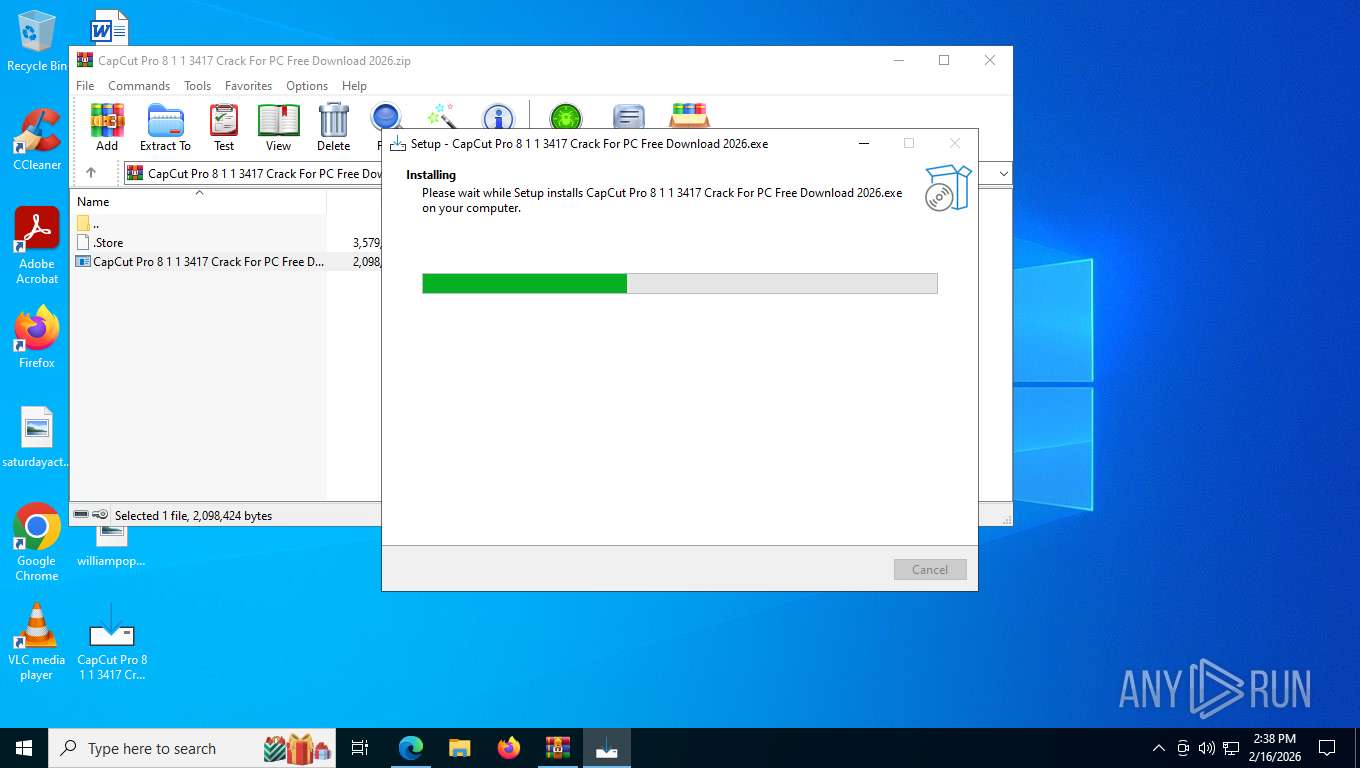1360x768 pixels.
Task: Open the Tools menu
Action: (x=197, y=86)
